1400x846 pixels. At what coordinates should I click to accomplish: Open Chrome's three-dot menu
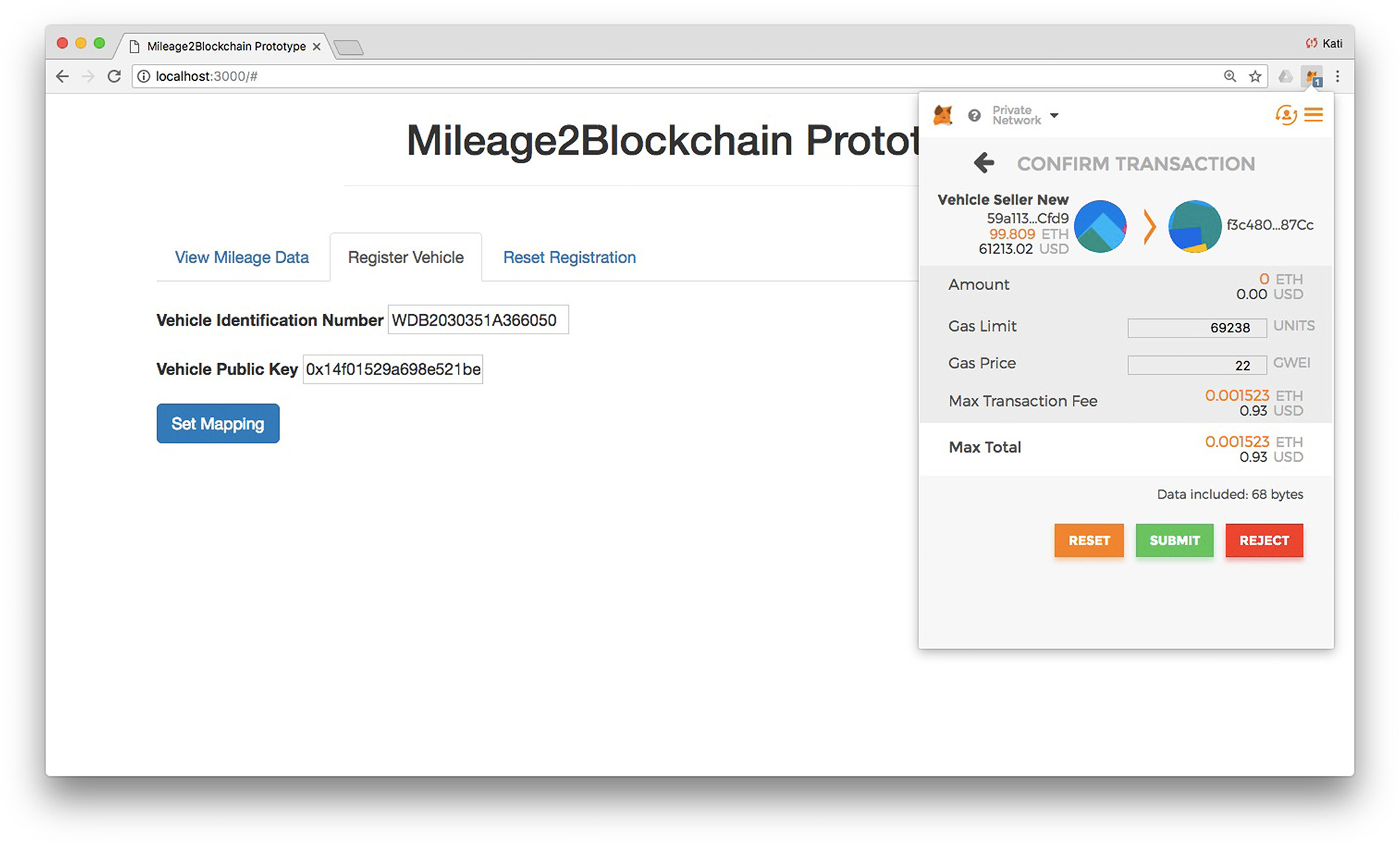pyautogui.click(x=1337, y=76)
